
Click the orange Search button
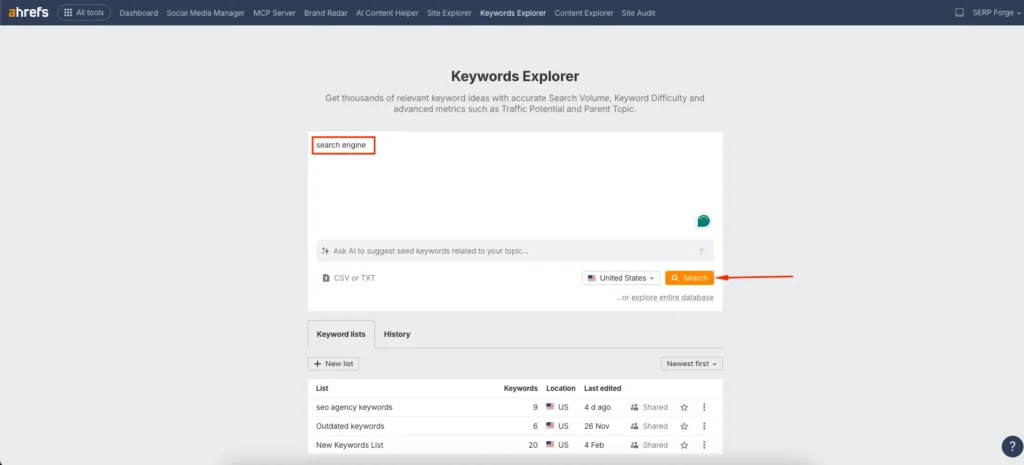click(x=689, y=278)
